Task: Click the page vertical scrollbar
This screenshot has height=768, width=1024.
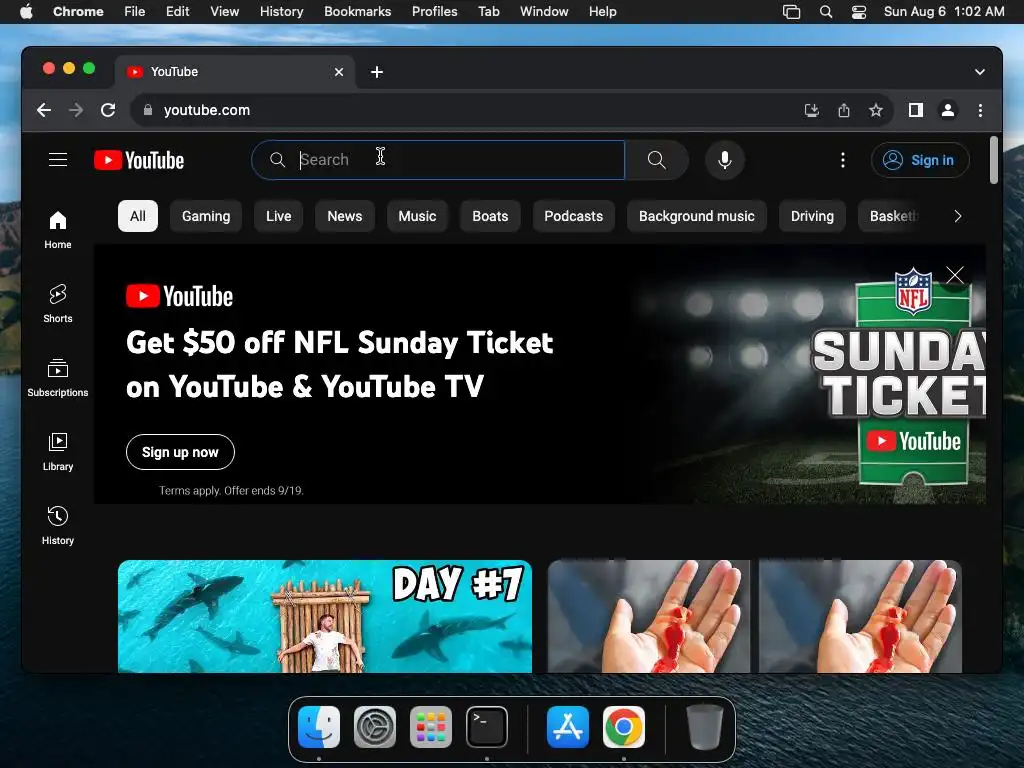Action: [993, 160]
